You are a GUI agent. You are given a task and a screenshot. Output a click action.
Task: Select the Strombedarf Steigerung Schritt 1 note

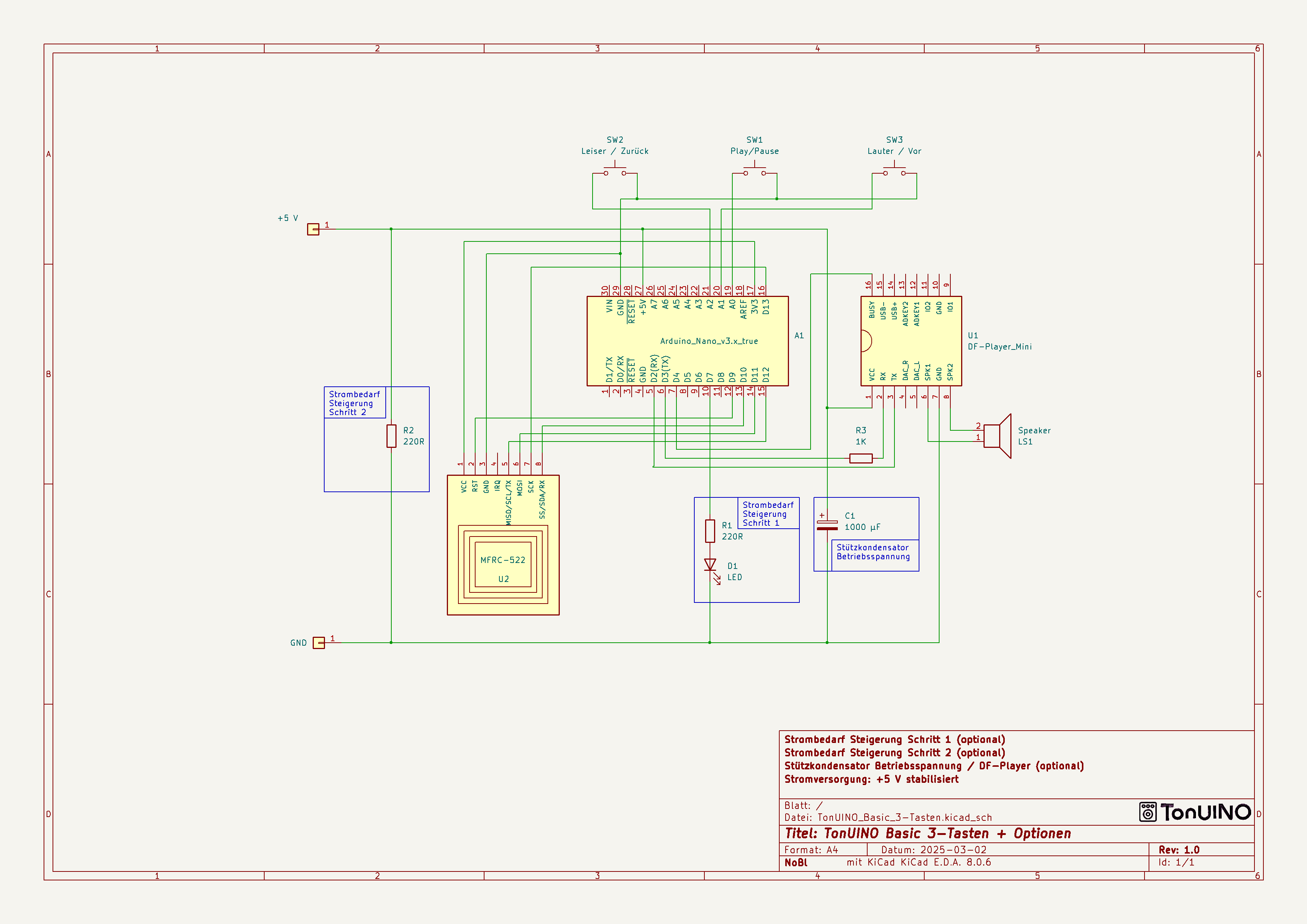pos(767,514)
